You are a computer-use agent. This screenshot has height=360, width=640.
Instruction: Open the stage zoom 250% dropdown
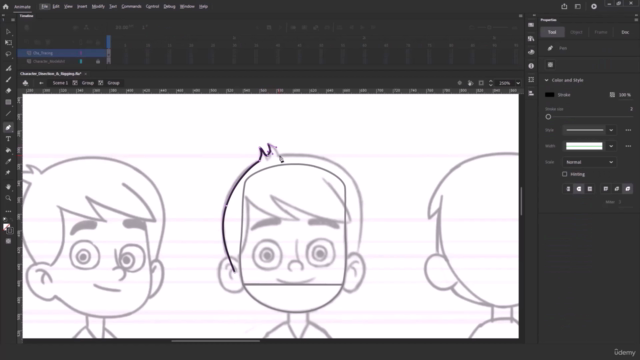pos(518,83)
